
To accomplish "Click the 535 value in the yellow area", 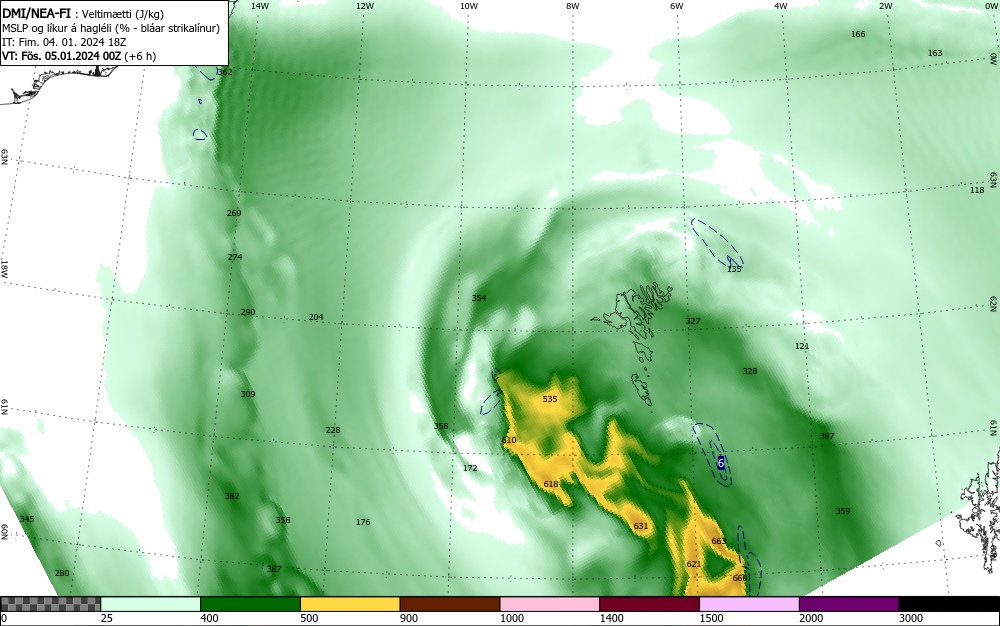I will (550, 399).
